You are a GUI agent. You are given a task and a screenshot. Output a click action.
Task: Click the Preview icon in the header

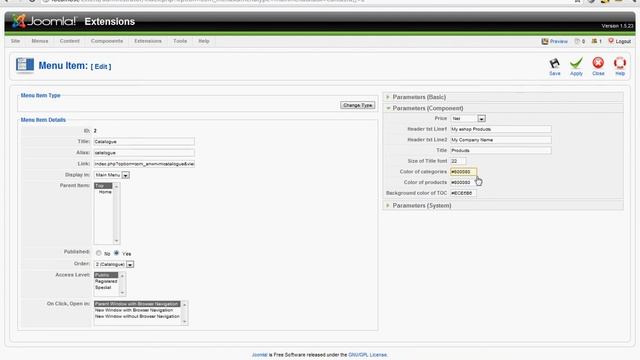pyautogui.click(x=544, y=41)
